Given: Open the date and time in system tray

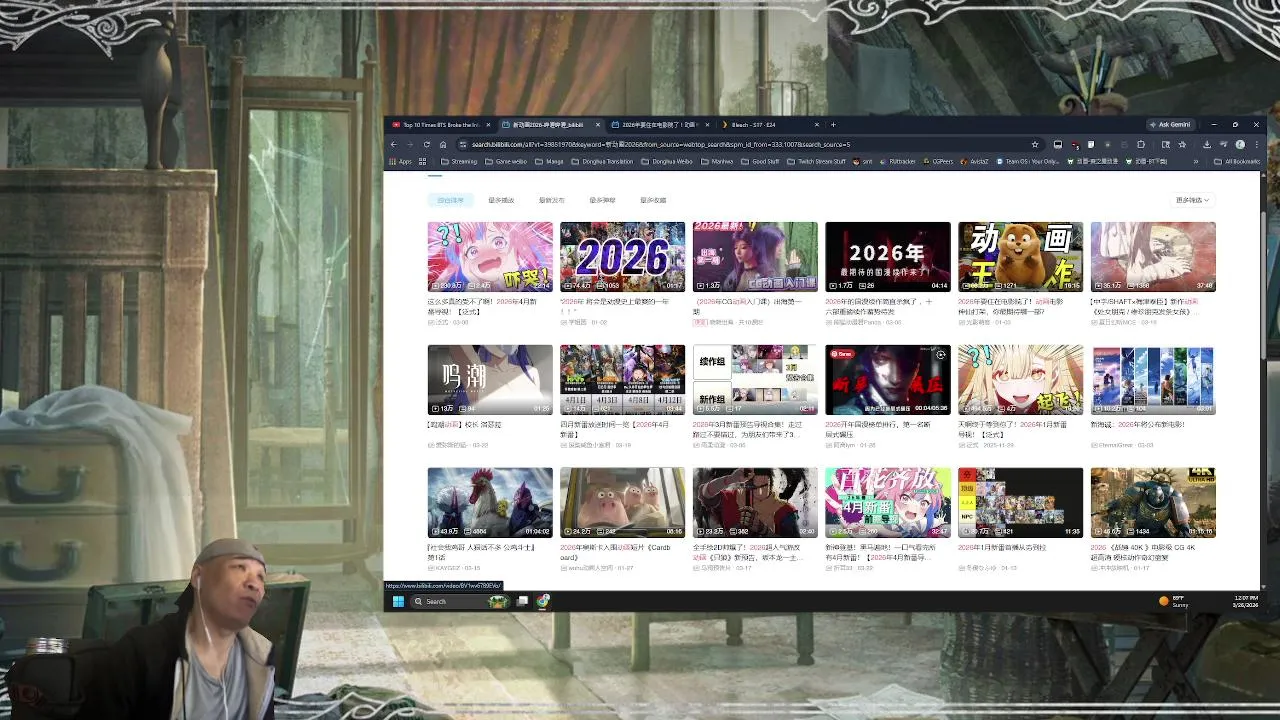Looking at the screenshot, I should point(1247,601).
